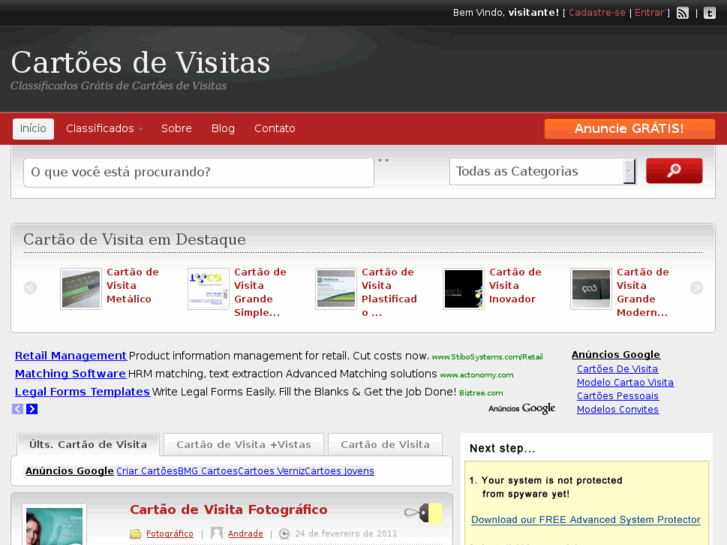727x545 pixels.
Task: Click the Entrar link
Action: 649,13
